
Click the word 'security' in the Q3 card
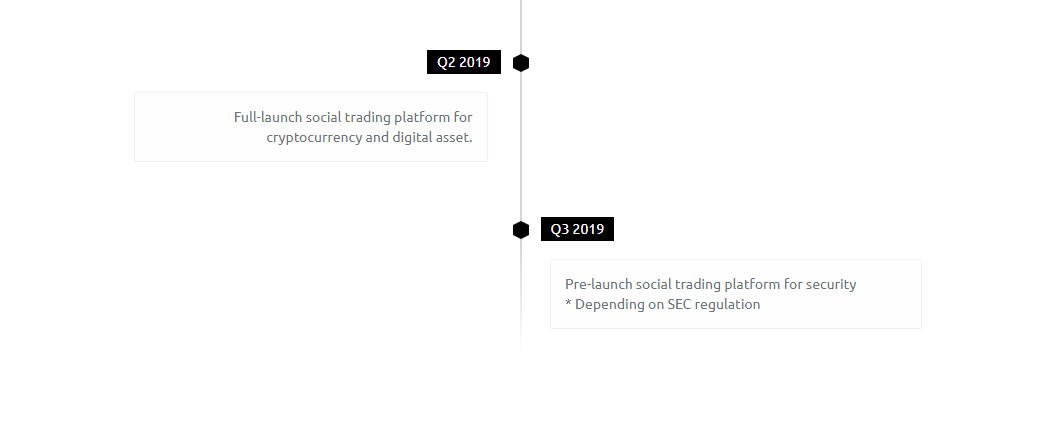[831, 285]
